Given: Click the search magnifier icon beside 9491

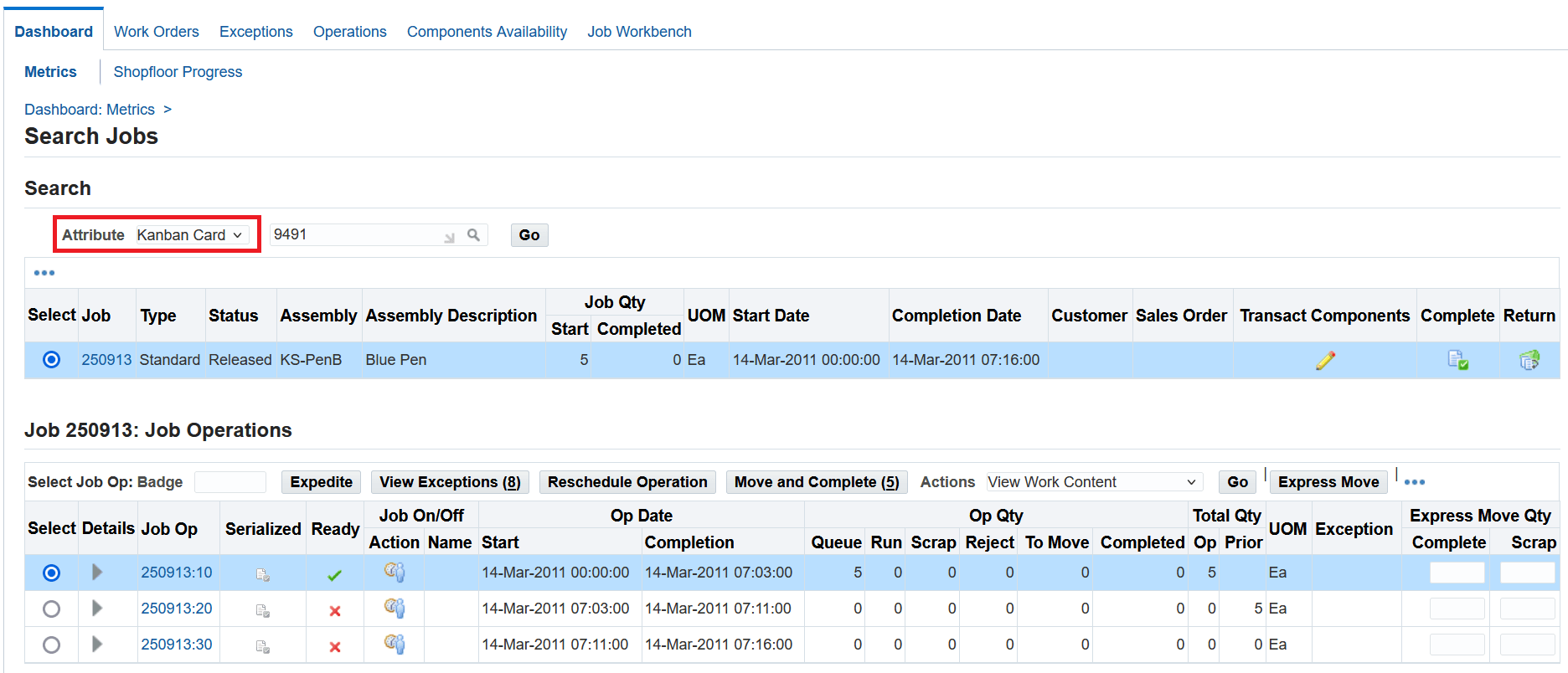Looking at the screenshot, I should click(473, 235).
